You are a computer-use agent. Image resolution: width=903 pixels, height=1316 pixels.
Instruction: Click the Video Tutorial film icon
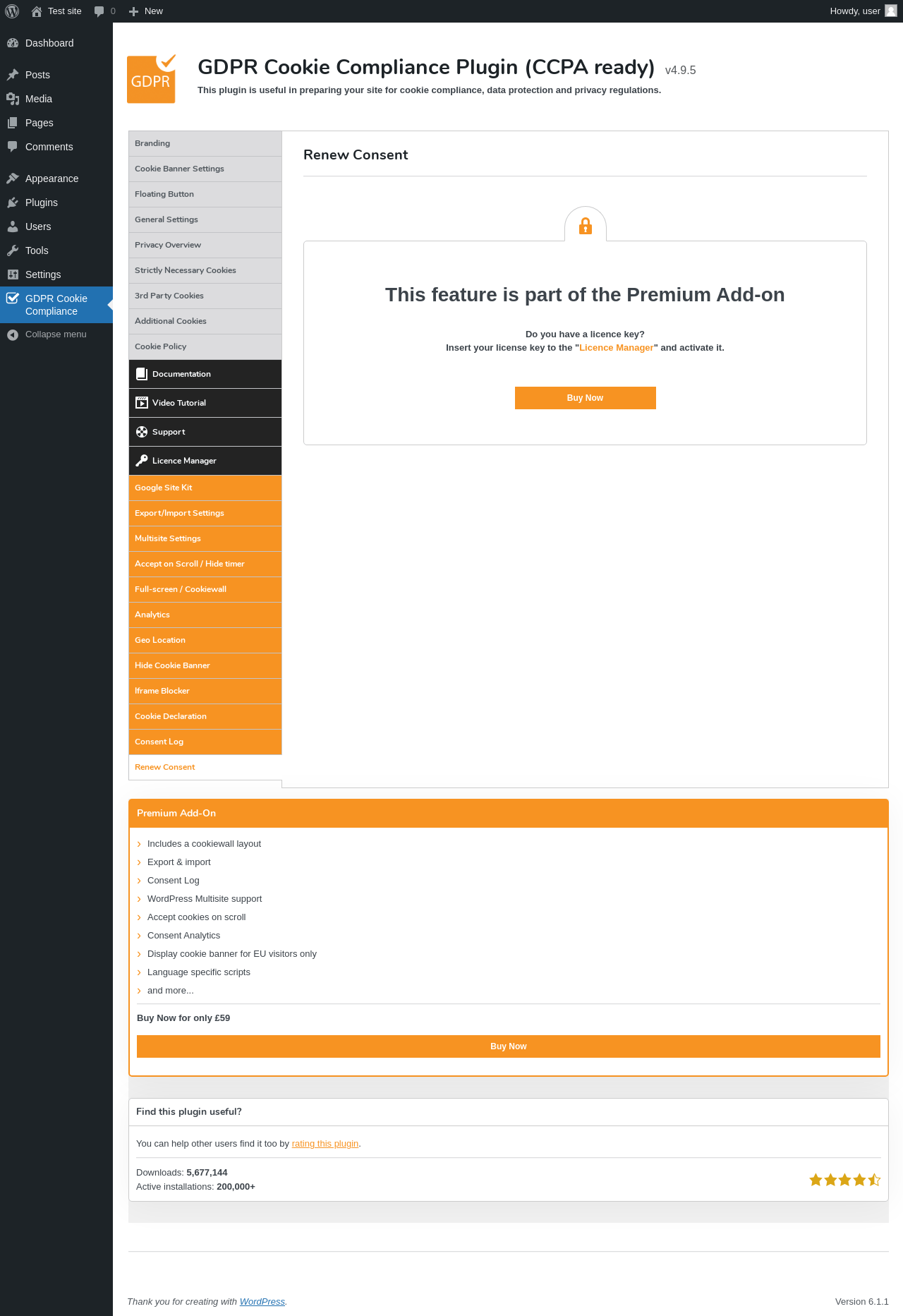(x=142, y=403)
